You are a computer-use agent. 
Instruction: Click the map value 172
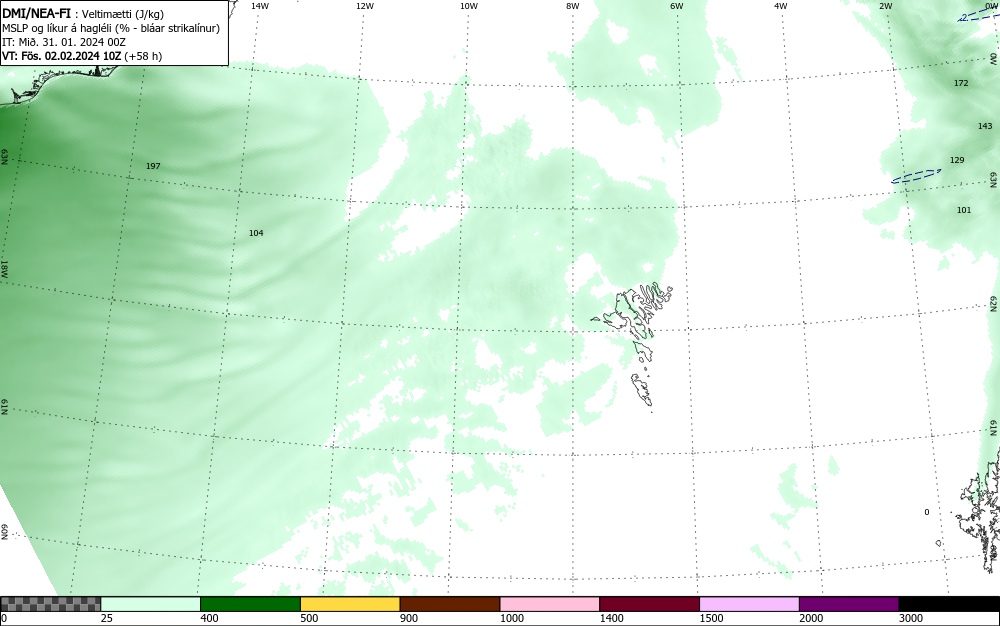click(960, 84)
